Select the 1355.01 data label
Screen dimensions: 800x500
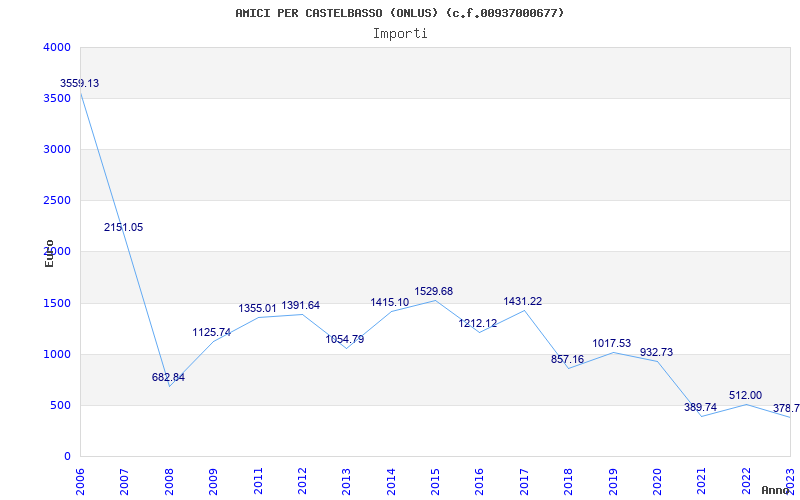coord(258,309)
